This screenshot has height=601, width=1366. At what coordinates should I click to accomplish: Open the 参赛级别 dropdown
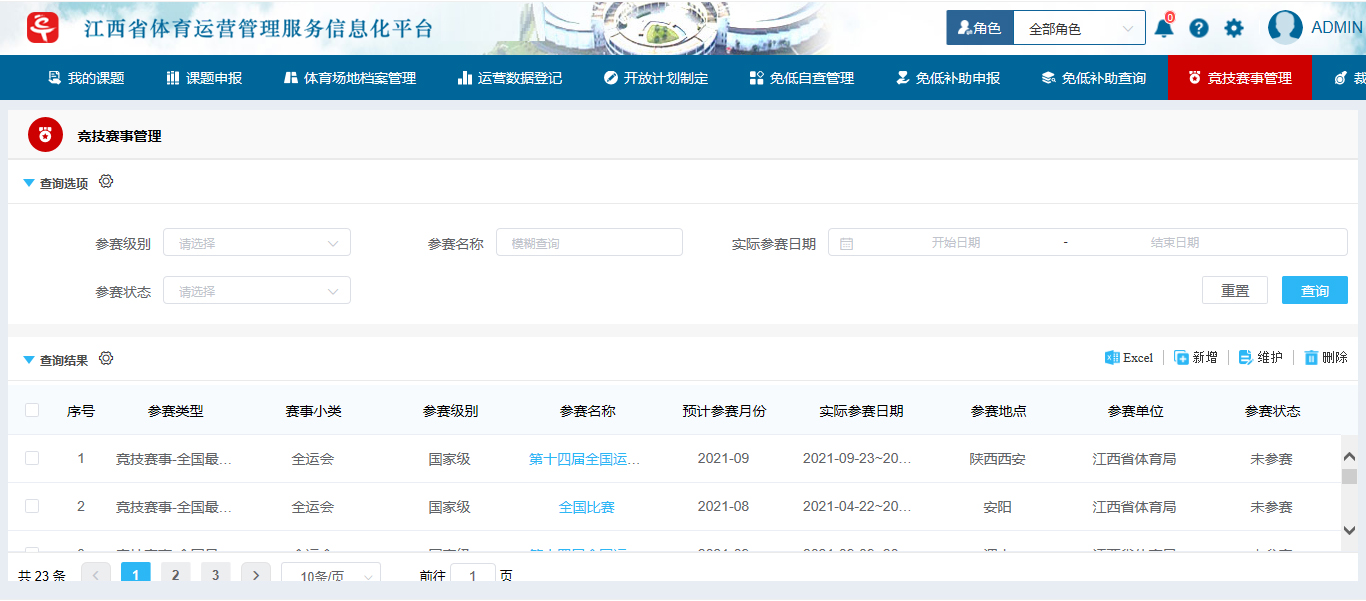[257, 243]
